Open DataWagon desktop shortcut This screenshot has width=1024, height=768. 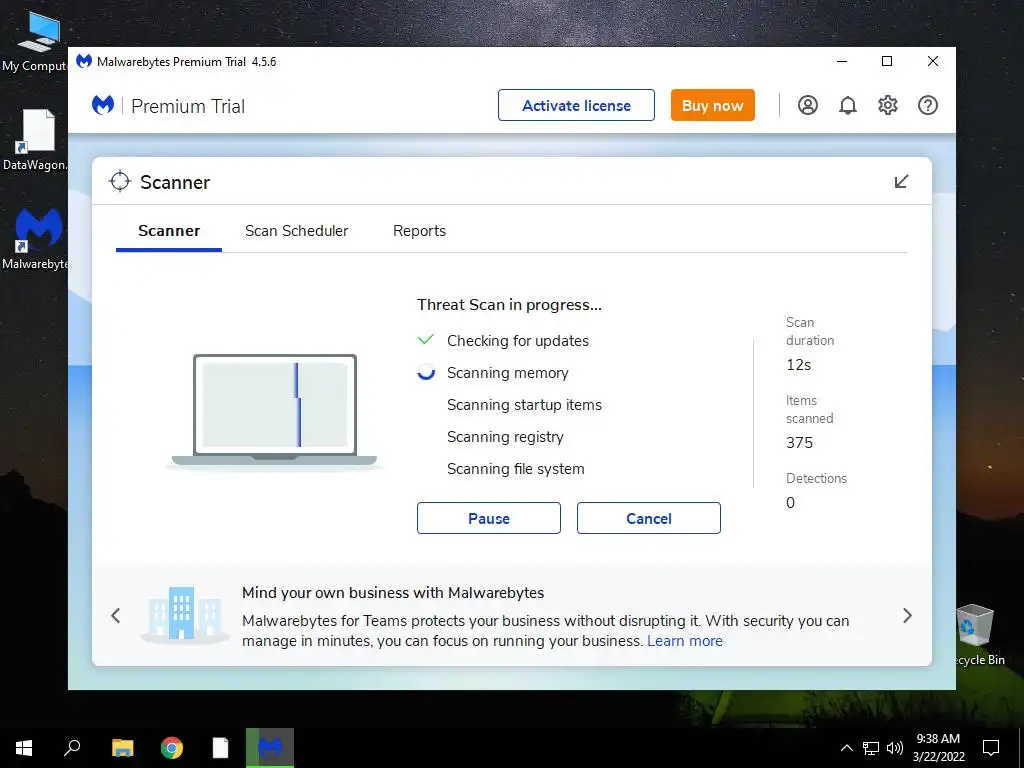click(34, 140)
